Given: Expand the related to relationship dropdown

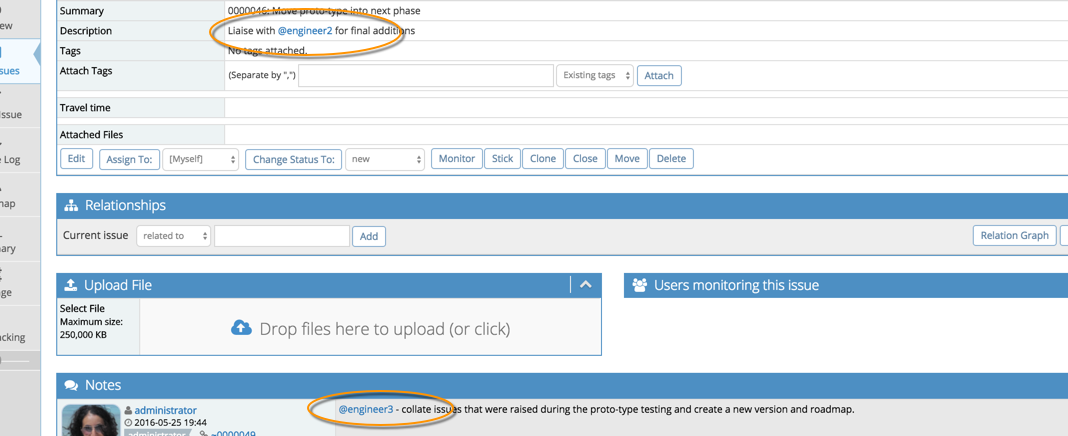Looking at the screenshot, I should [173, 236].
